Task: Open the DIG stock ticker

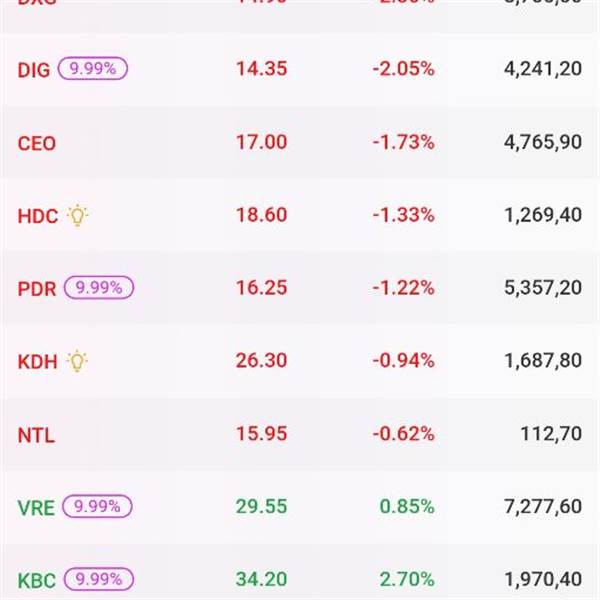Action: [33, 70]
